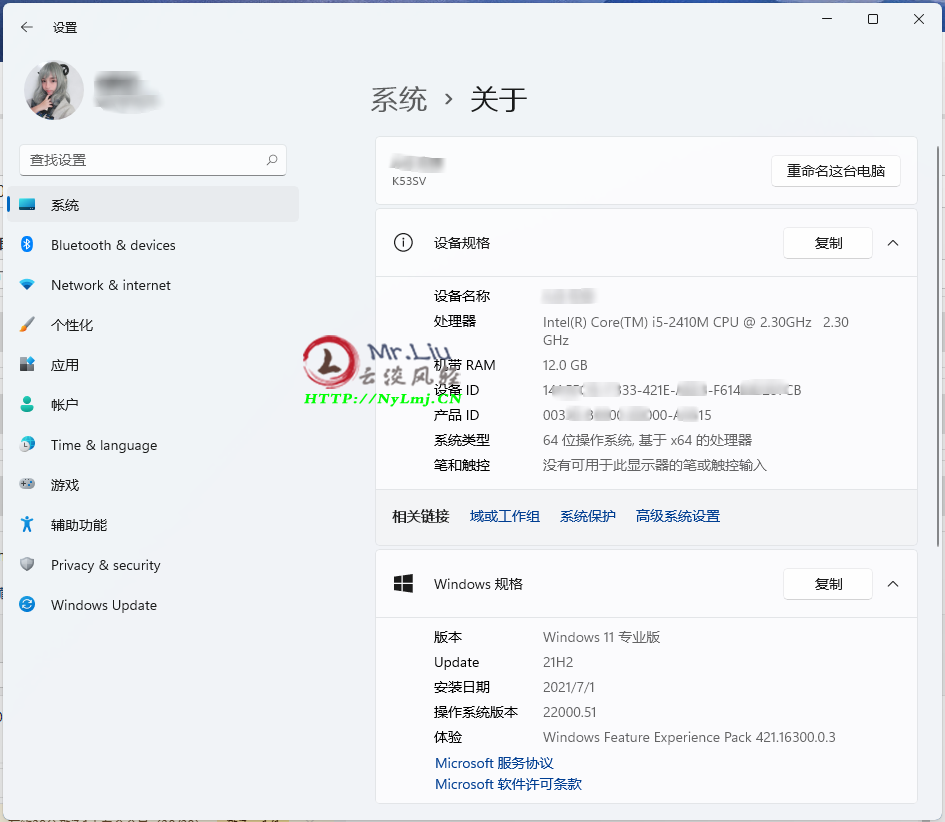Open Time & language settings
The width and height of the screenshot is (945, 822).
point(153,445)
